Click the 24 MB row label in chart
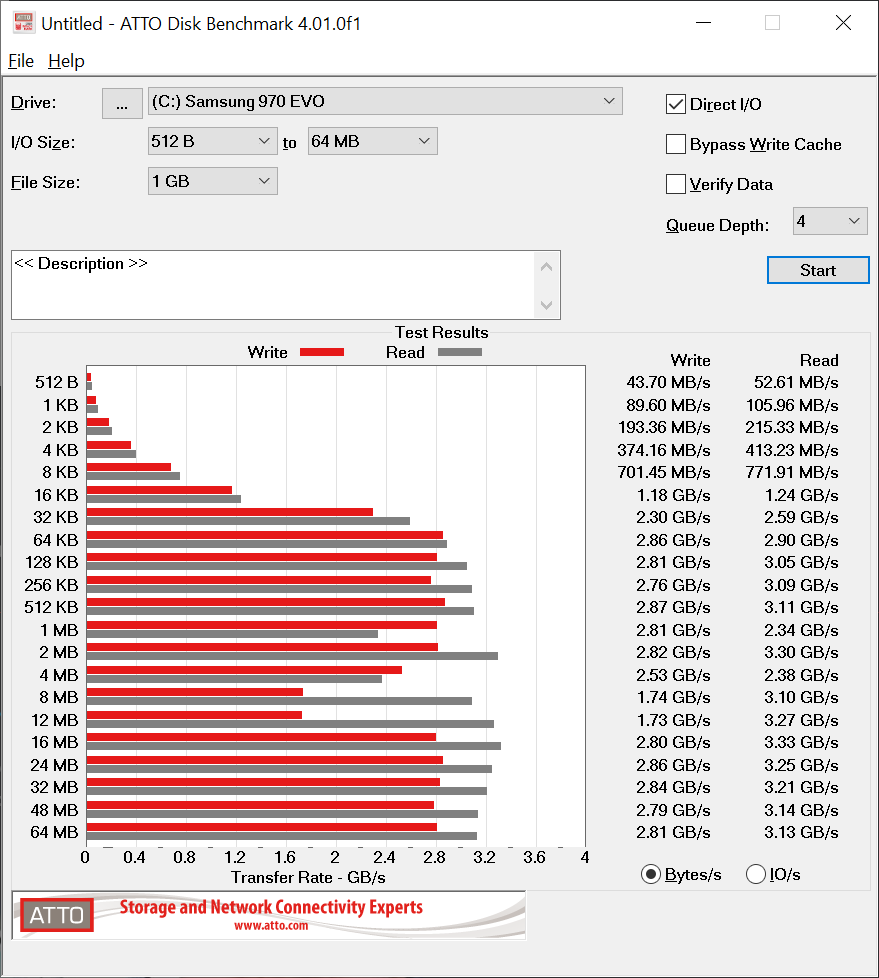Image resolution: width=879 pixels, height=978 pixels. (x=54, y=765)
